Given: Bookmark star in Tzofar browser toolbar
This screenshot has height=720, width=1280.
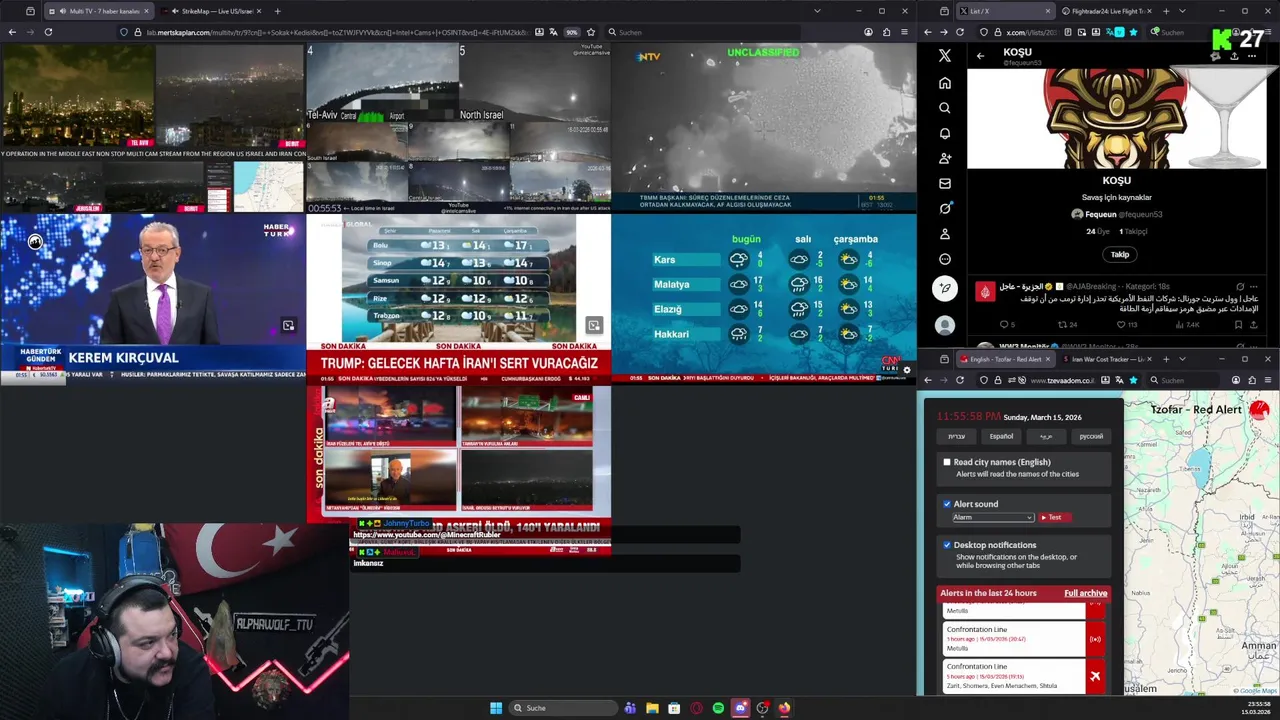Looking at the screenshot, I should (x=1133, y=380).
